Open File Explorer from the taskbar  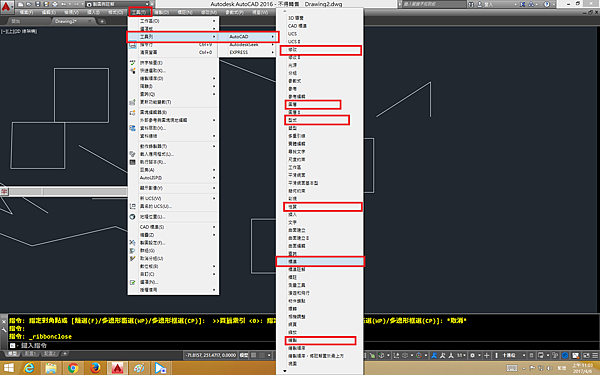[x=51, y=368]
